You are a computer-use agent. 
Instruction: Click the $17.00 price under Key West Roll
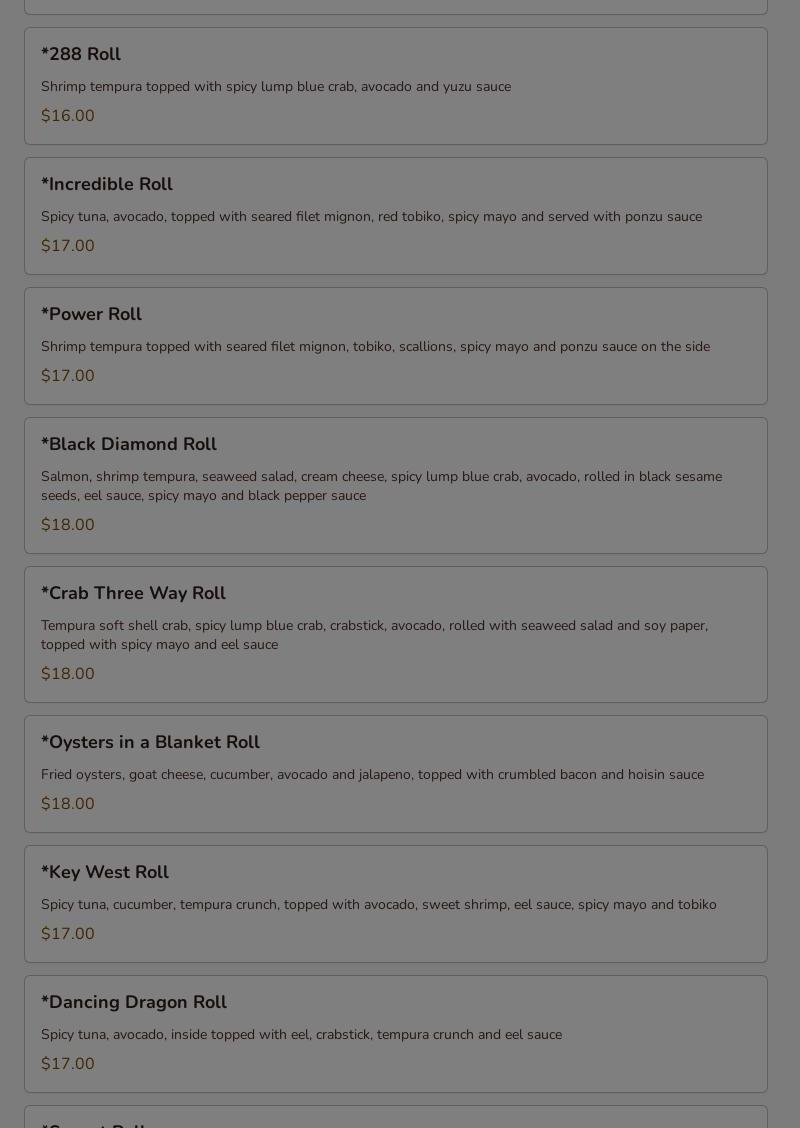(68, 934)
